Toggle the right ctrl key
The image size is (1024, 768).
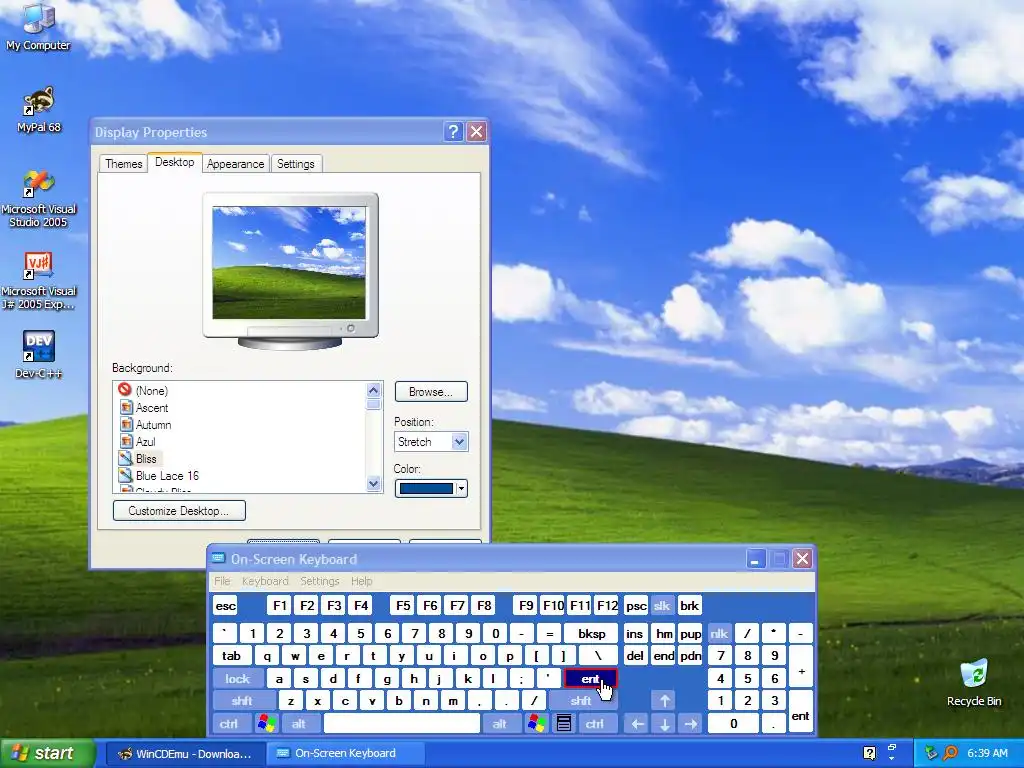click(595, 724)
